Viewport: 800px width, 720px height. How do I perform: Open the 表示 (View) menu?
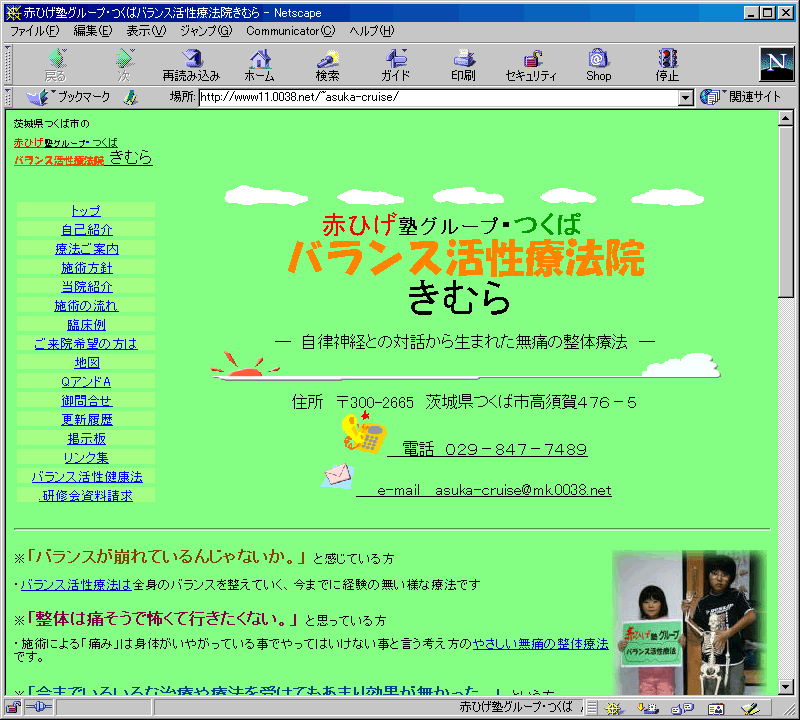[146, 31]
